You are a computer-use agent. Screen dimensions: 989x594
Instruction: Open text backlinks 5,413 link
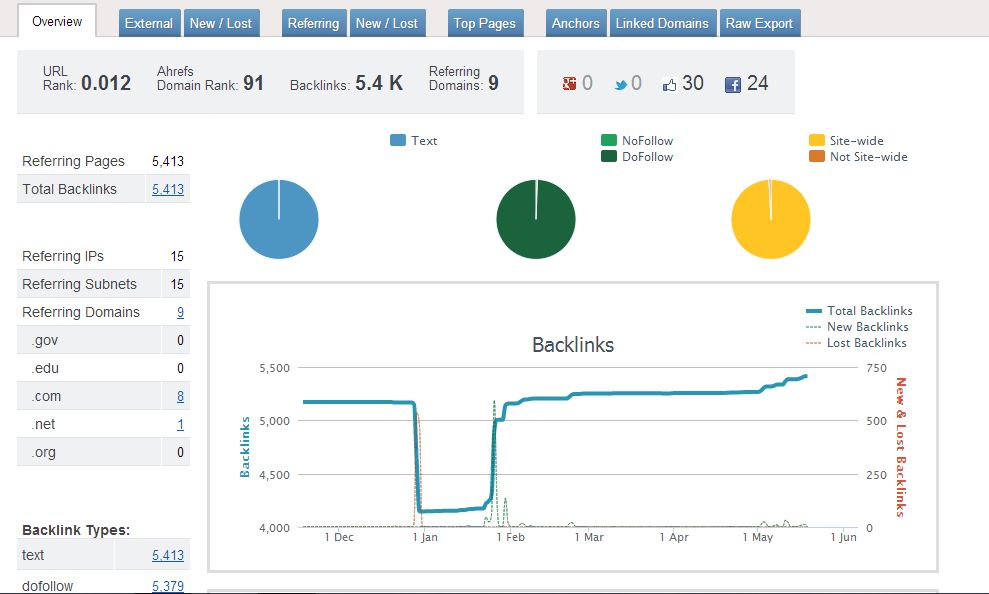(168, 556)
